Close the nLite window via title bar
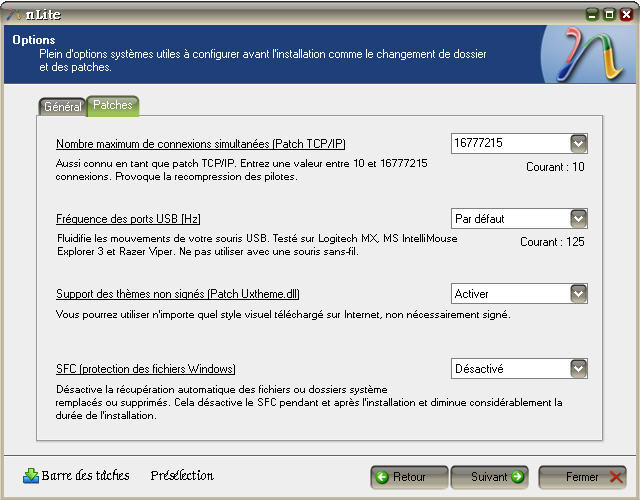The height and width of the screenshot is (500, 640). (626, 15)
